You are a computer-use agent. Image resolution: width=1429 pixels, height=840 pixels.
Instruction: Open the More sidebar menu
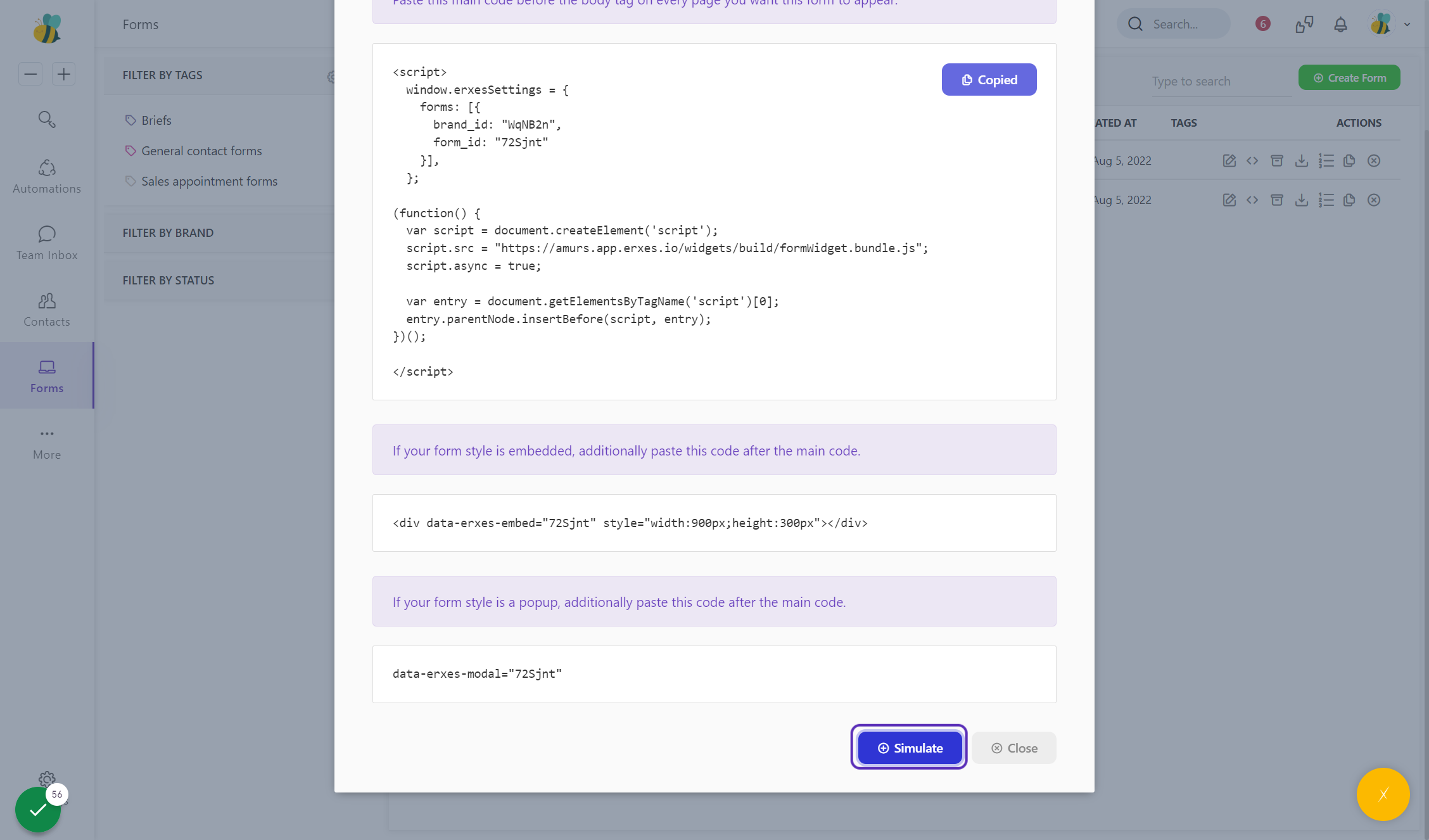point(47,442)
